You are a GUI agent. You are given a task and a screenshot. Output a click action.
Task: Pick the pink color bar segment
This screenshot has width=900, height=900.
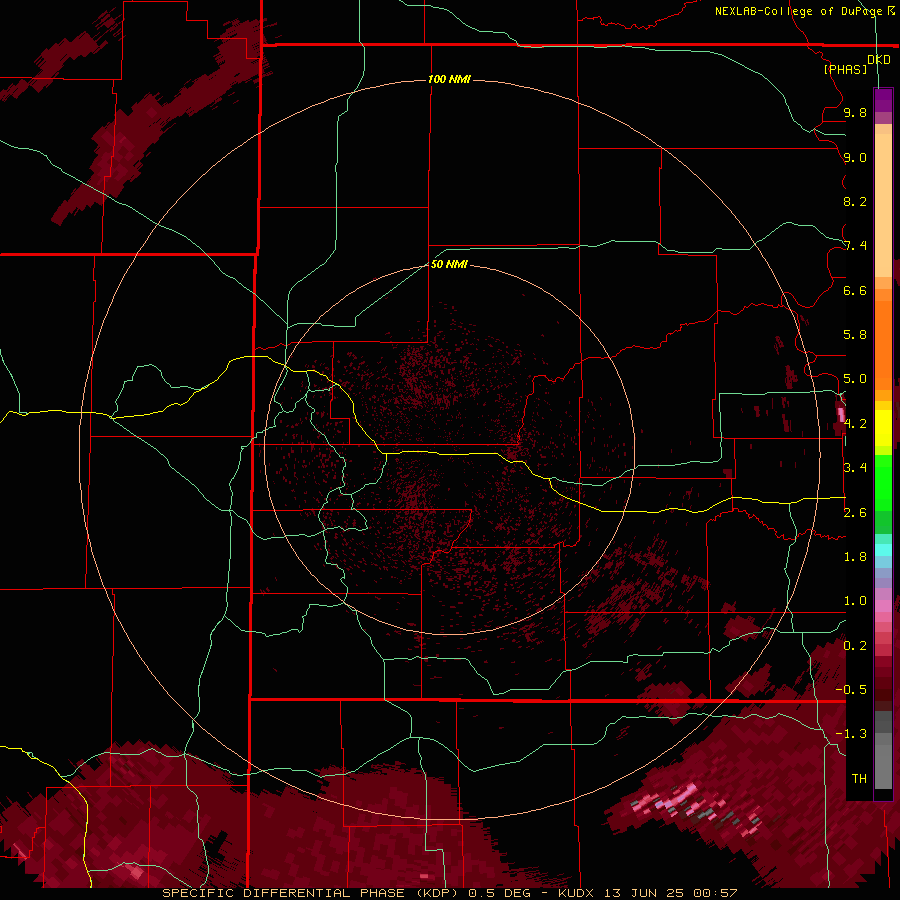point(883,606)
